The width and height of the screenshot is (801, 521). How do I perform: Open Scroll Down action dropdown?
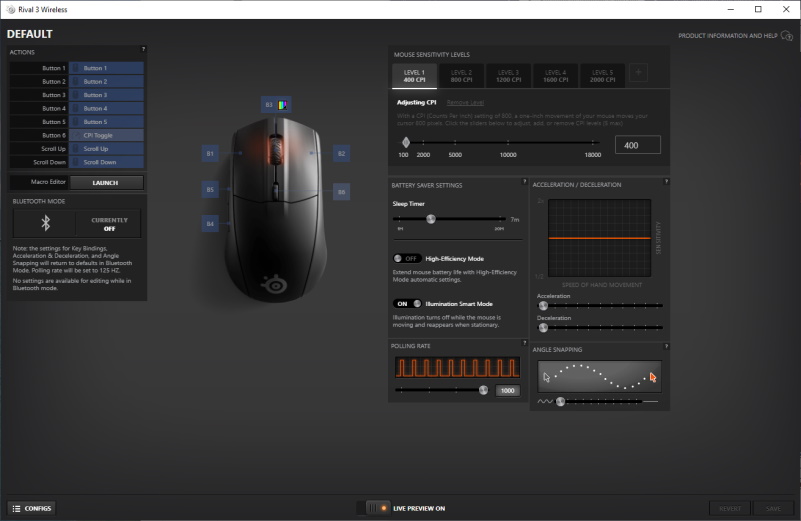[106, 162]
